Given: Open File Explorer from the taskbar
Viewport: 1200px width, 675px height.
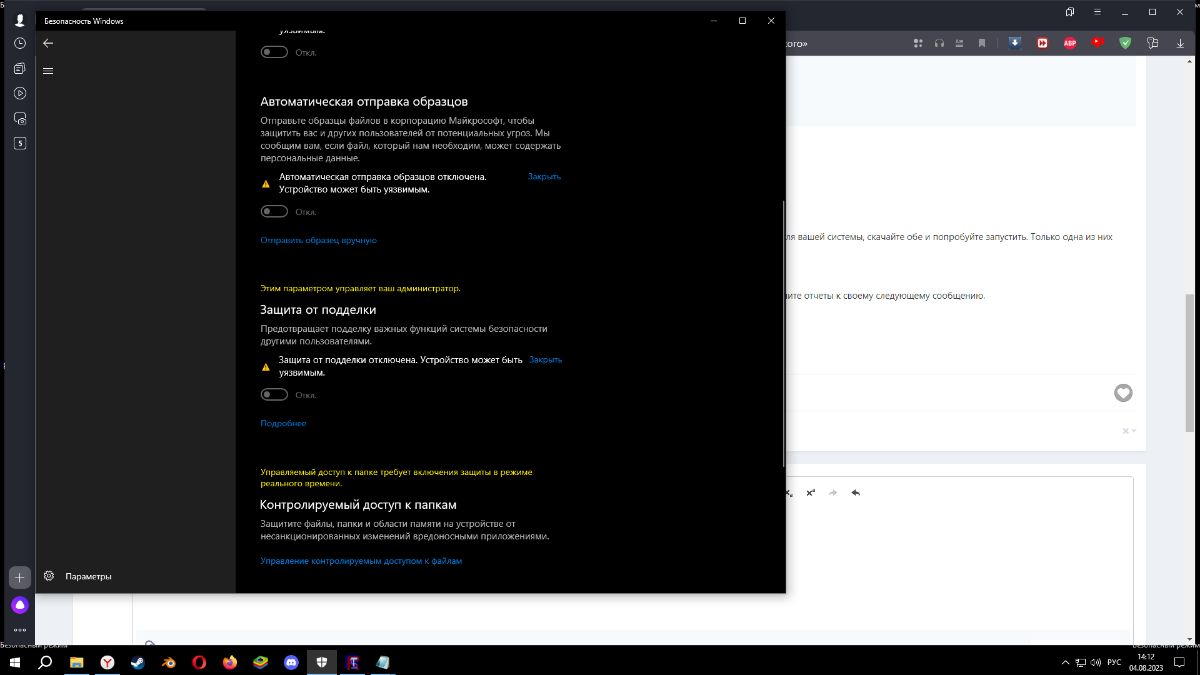Looking at the screenshot, I should (x=76, y=662).
